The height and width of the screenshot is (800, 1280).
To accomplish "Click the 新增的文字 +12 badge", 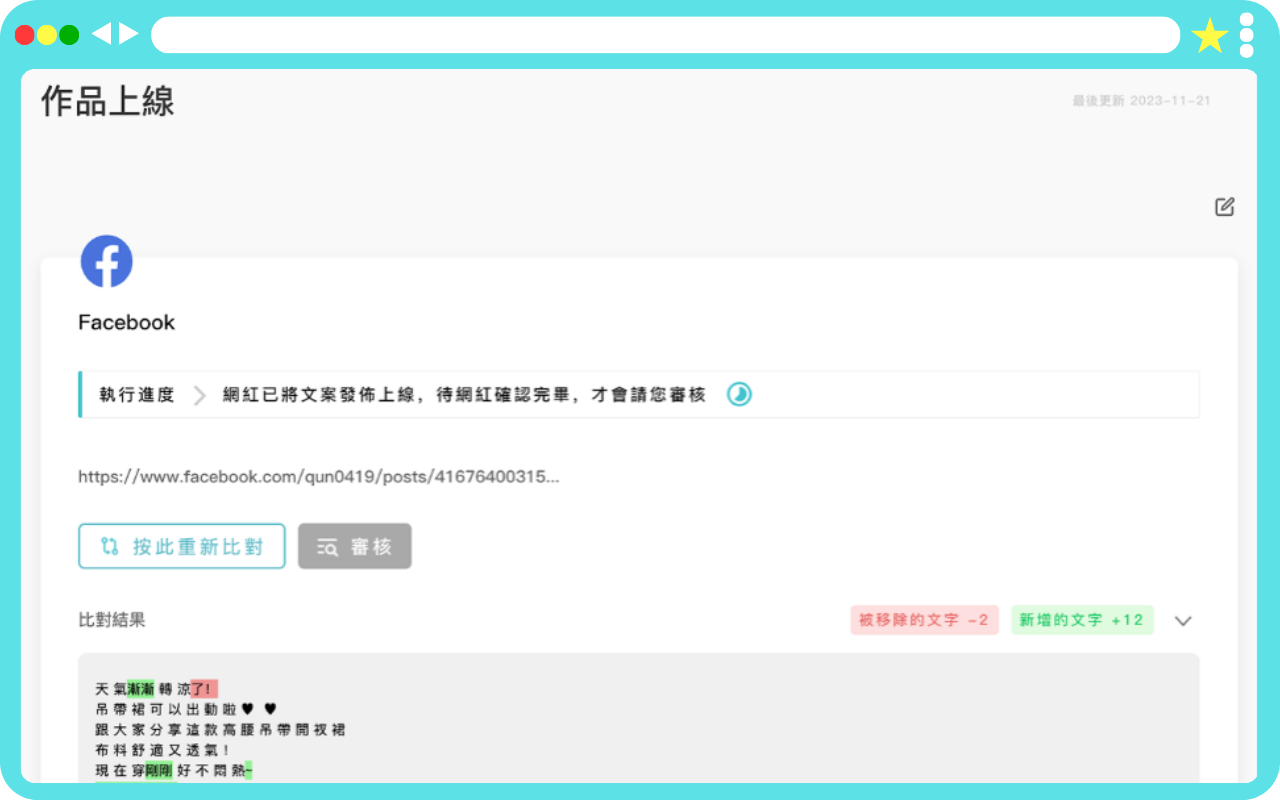I will click(1082, 620).
